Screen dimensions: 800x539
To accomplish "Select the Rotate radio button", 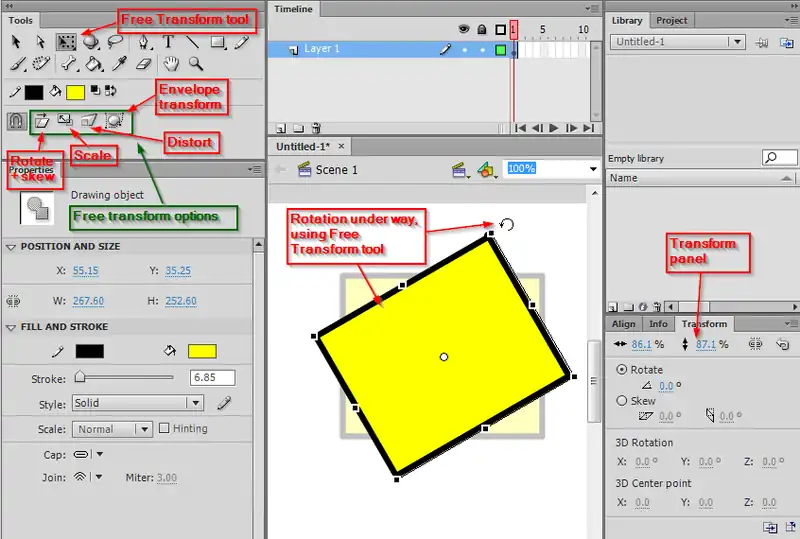I will 623,369.
